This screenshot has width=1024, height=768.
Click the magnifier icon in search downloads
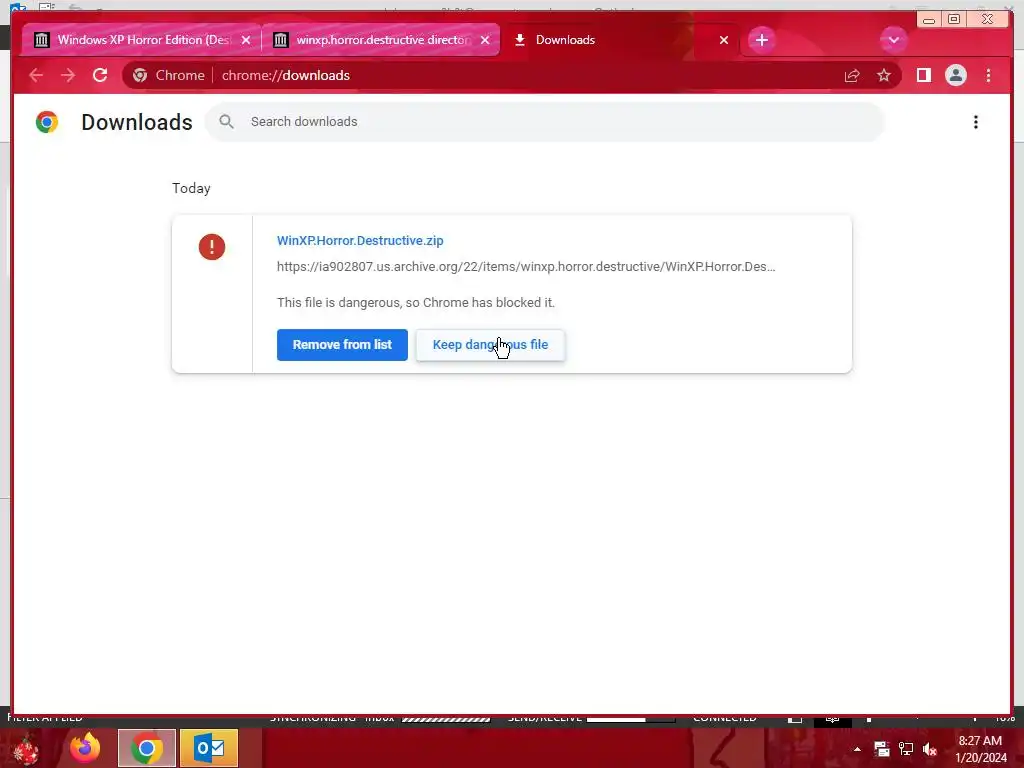(x=226, y=121)
